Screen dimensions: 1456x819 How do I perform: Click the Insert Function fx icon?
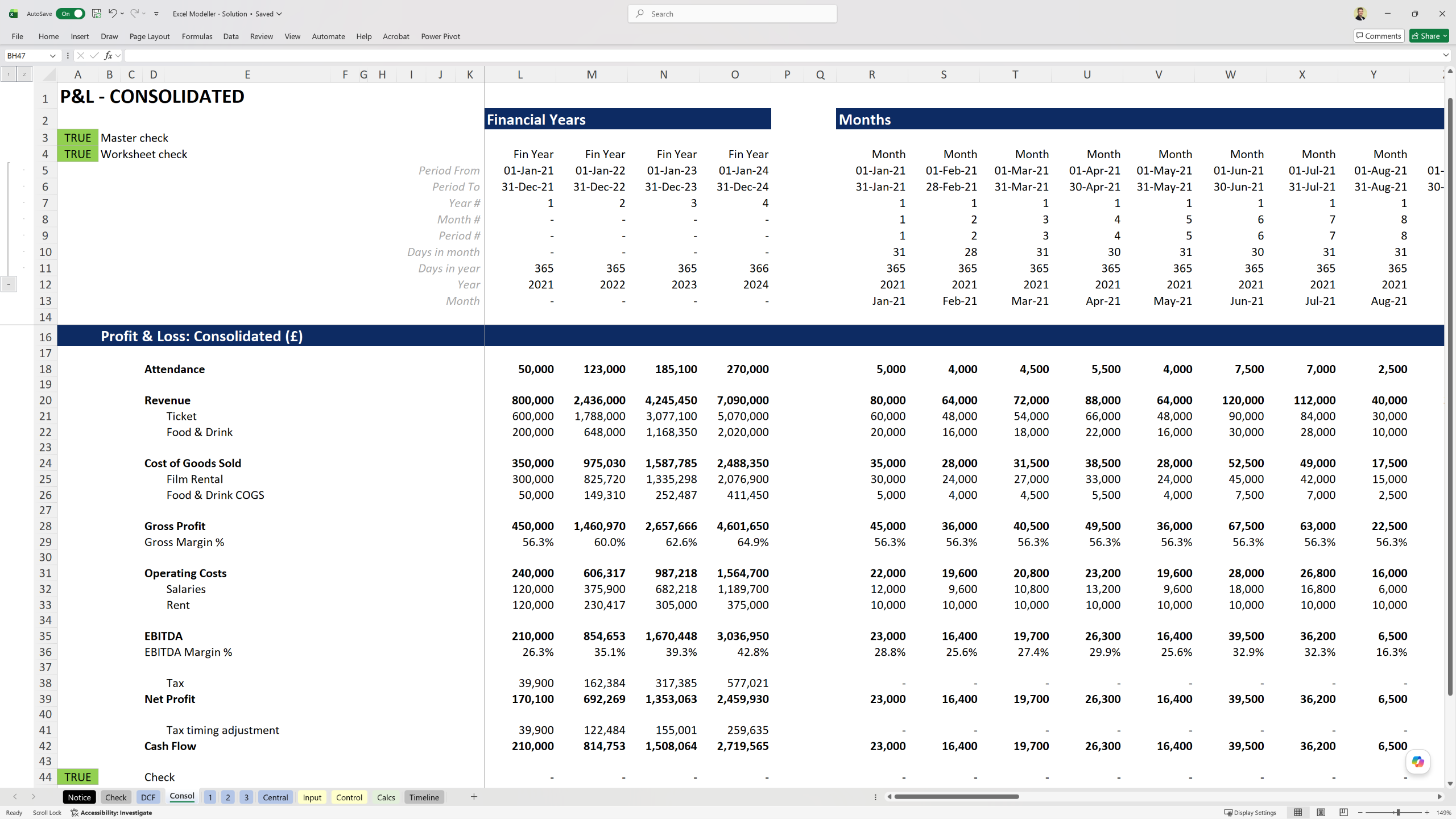(108, 56)
